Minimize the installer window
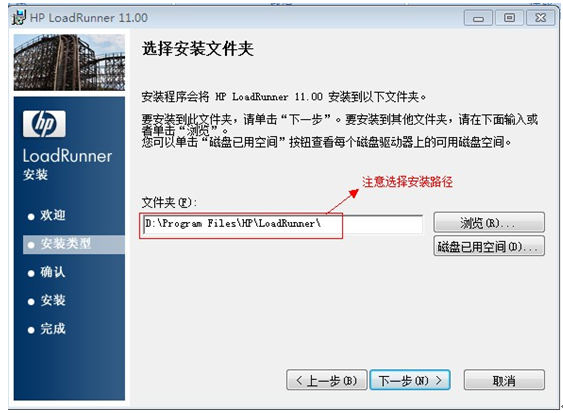 point(478,18)
